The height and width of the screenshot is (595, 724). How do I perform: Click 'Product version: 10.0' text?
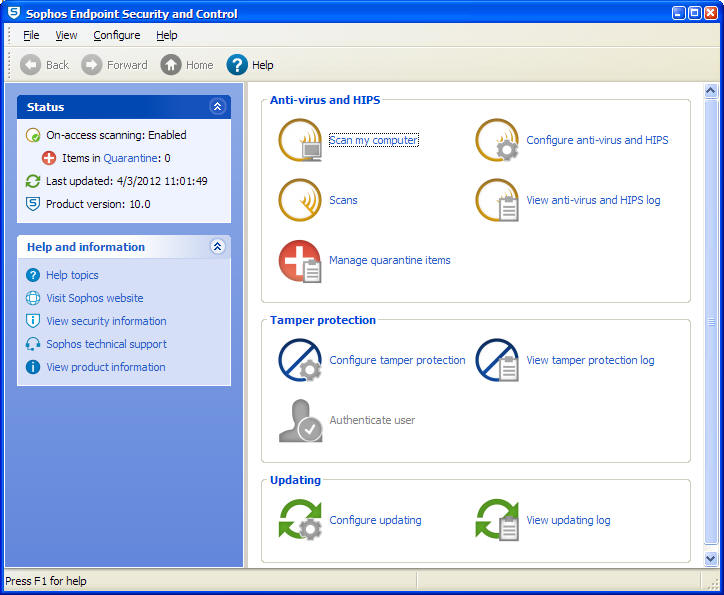[x=98, y=204]
